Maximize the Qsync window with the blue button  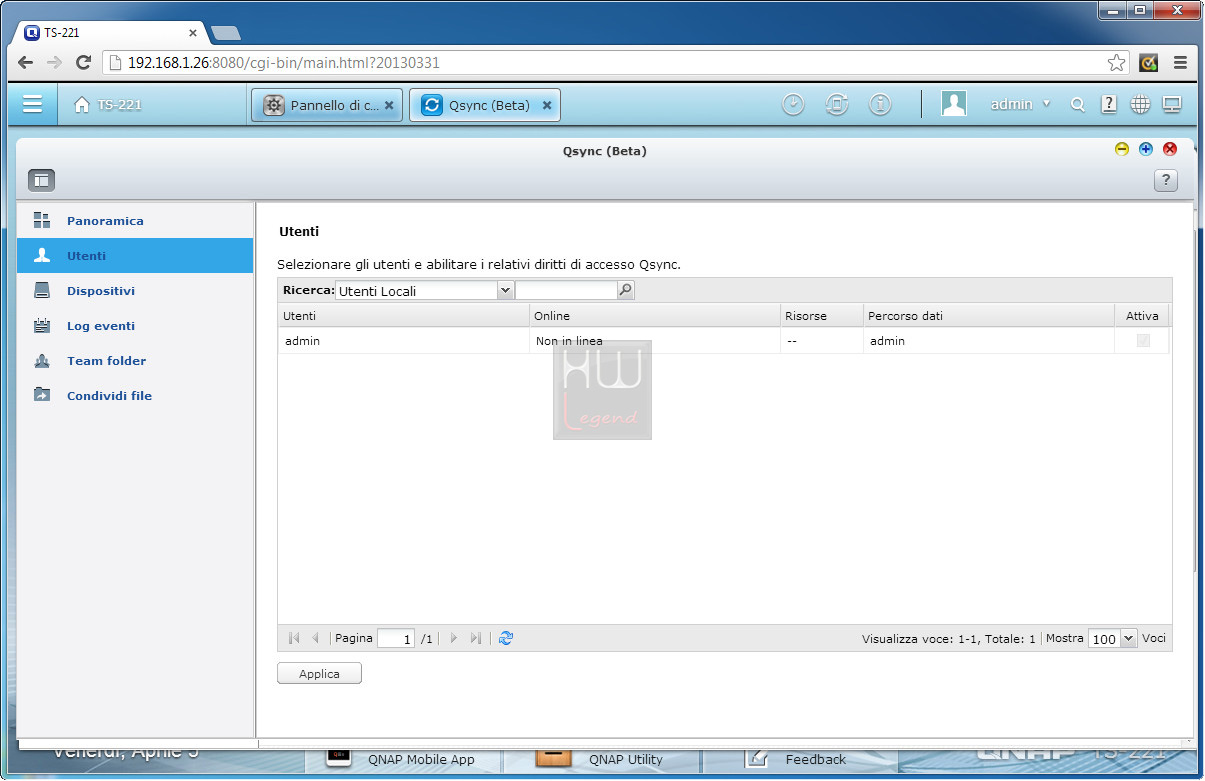[x=1146, y=149]
